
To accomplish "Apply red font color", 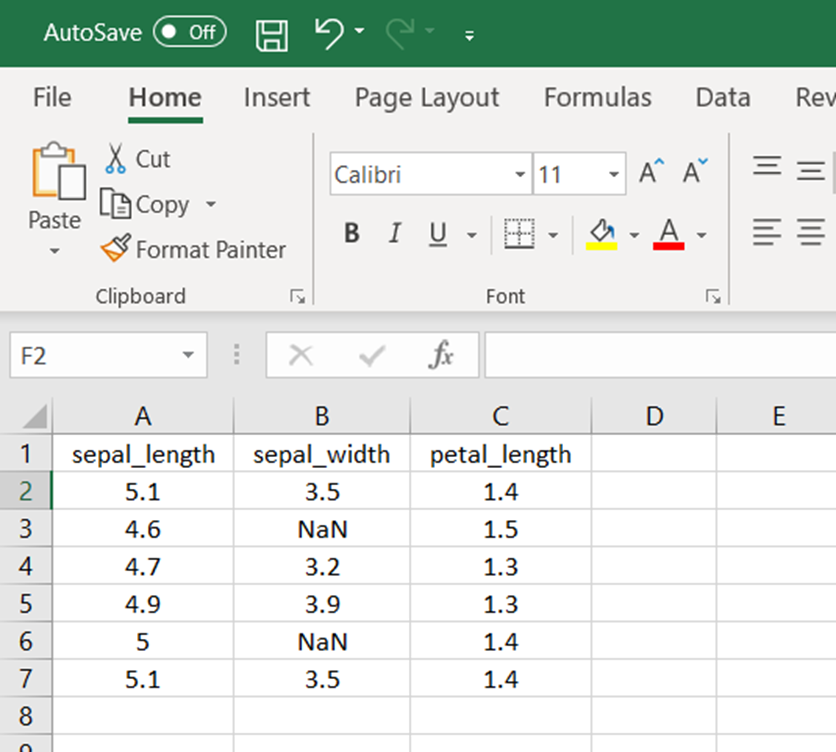I will tap(669, 234).
